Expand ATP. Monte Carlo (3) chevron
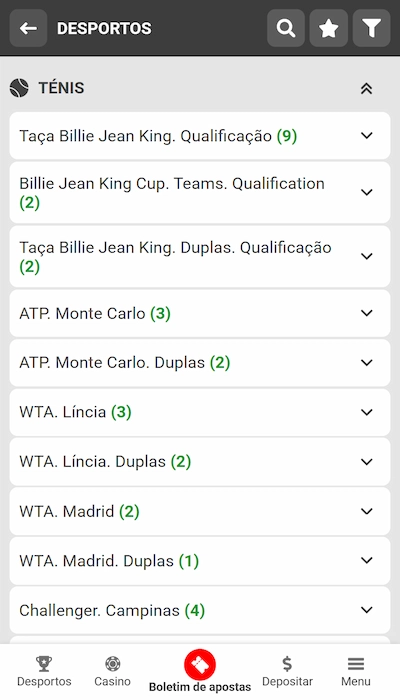The height and width of the screenshot is (700, 400). (x=367, y=313)
